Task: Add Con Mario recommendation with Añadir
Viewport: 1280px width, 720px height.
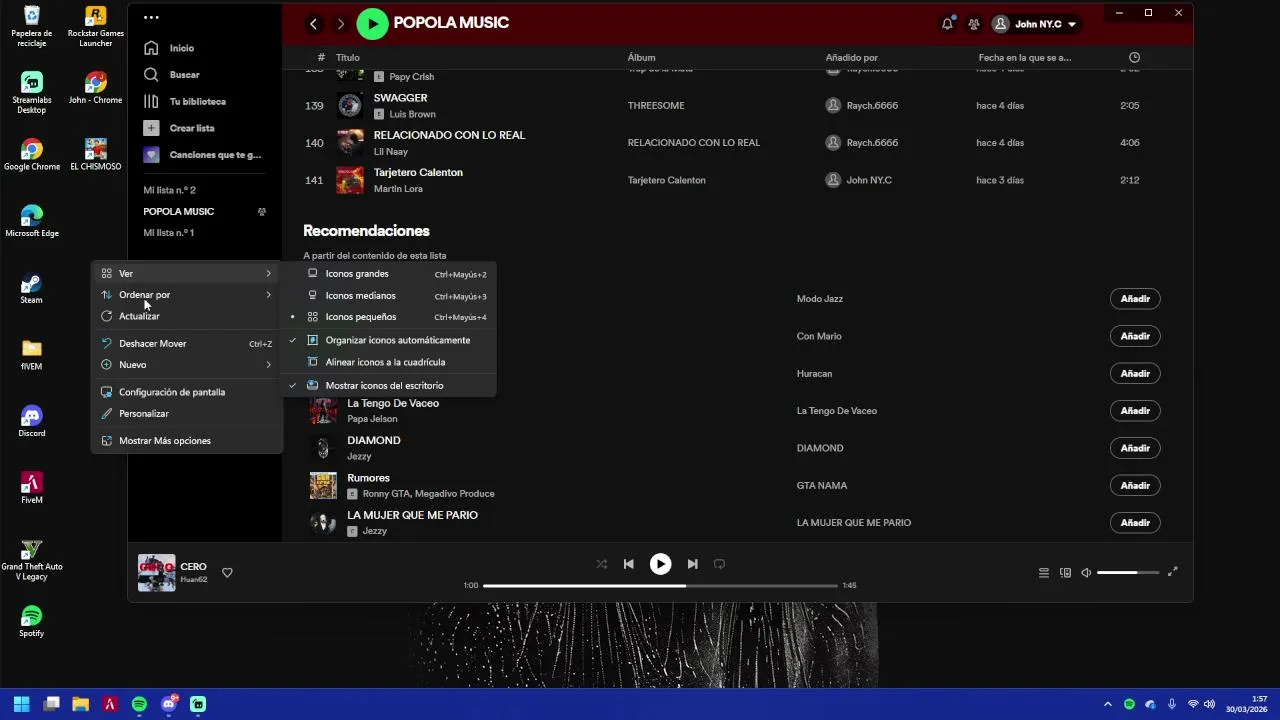Action: (1135, 336)
